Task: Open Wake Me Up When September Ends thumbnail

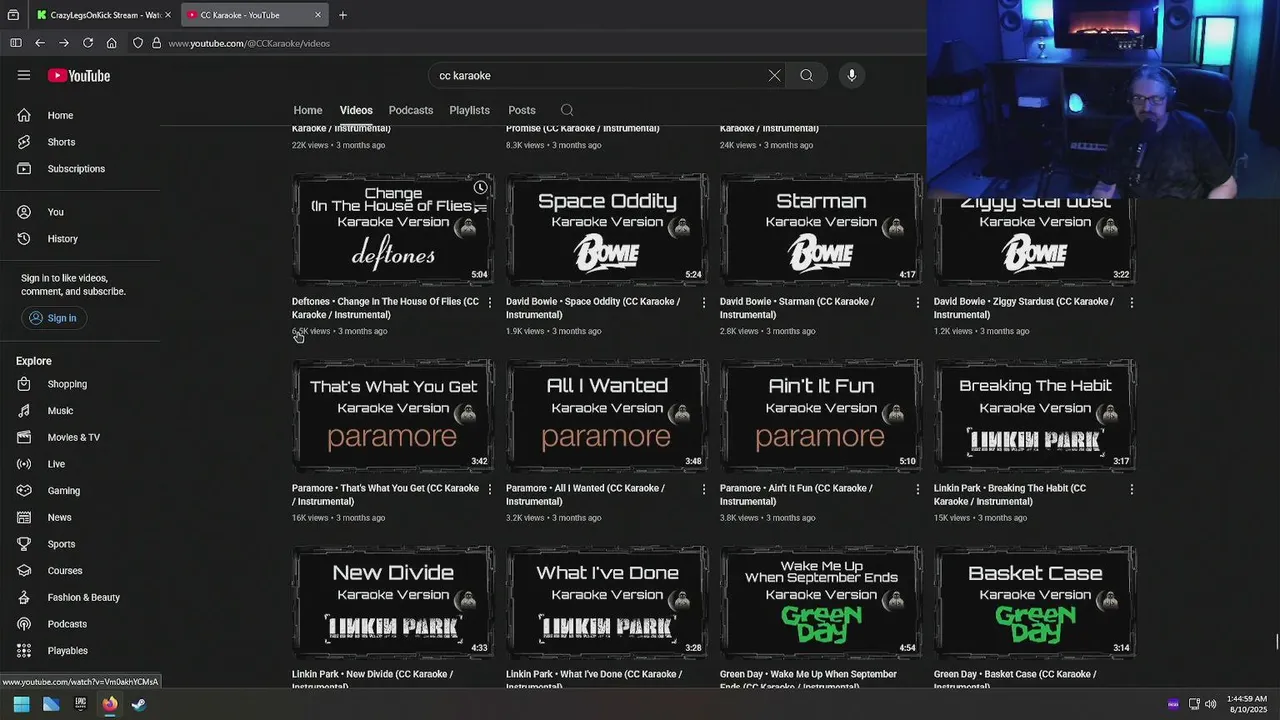Action: 821,602
